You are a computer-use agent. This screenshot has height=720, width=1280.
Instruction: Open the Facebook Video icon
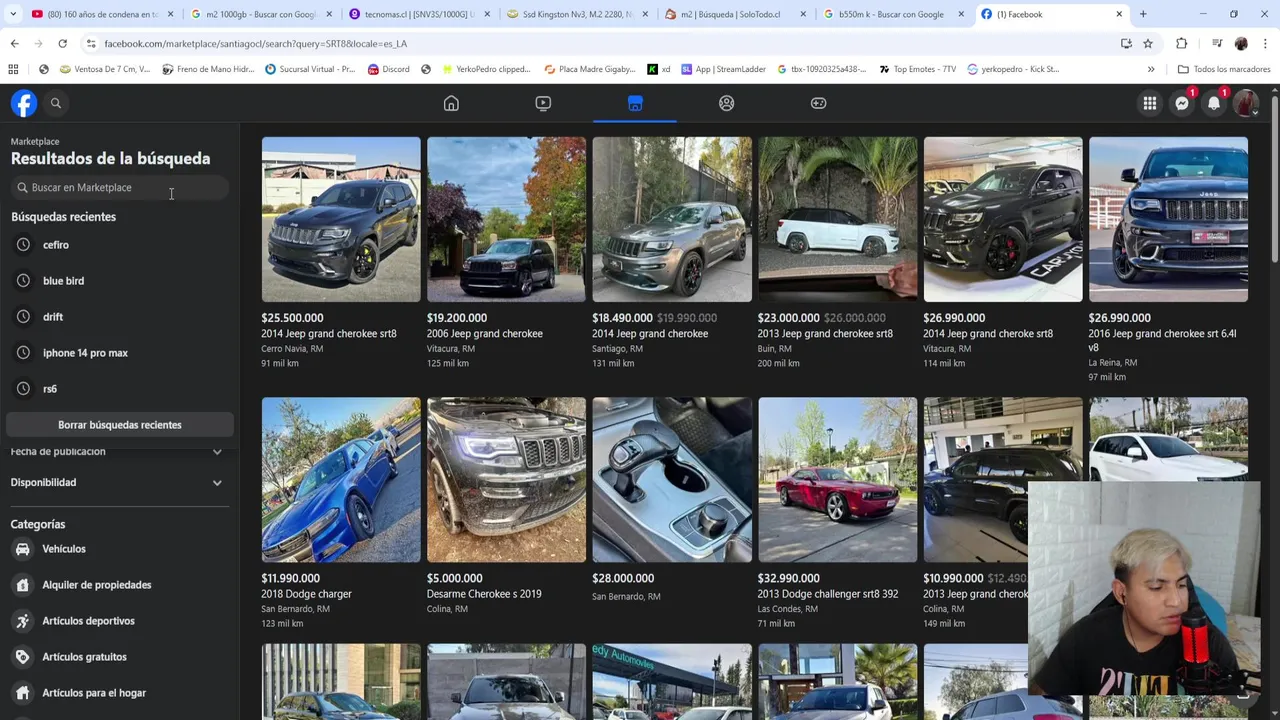[x=543, y=103]
